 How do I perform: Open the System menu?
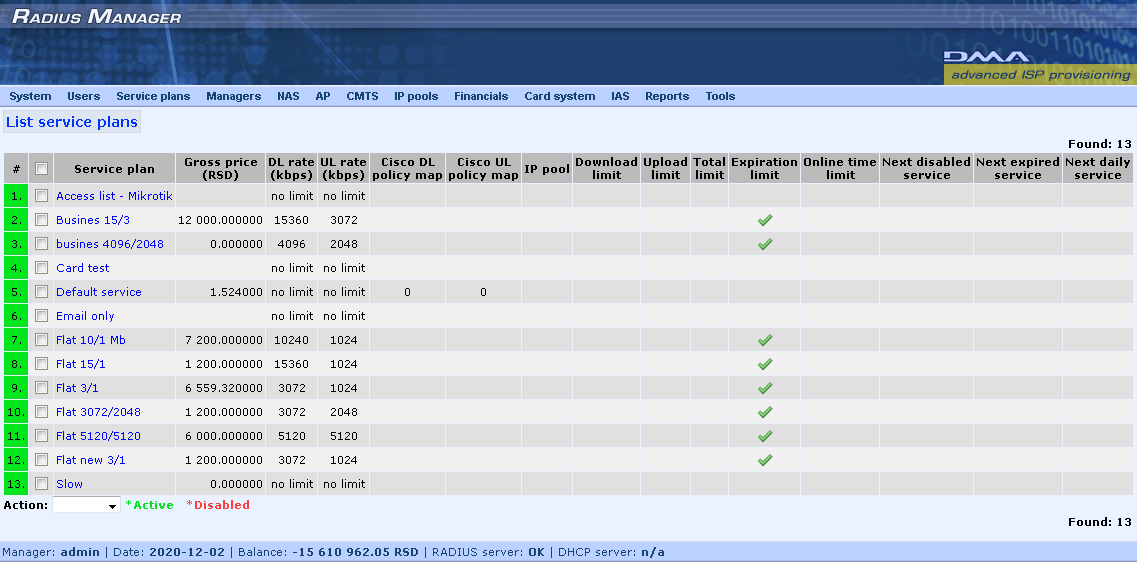point(30,96)
